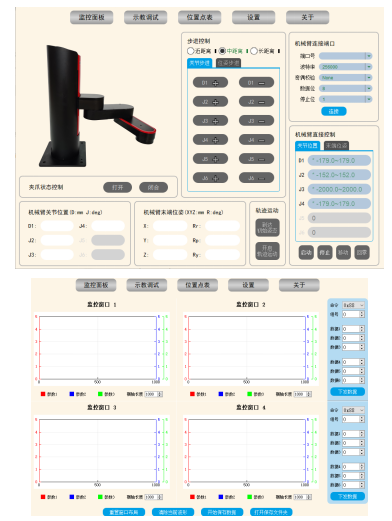Click the J6 minus joint step button
The height and width of the screenshot is (521, 392).
[x=256, y=178]
